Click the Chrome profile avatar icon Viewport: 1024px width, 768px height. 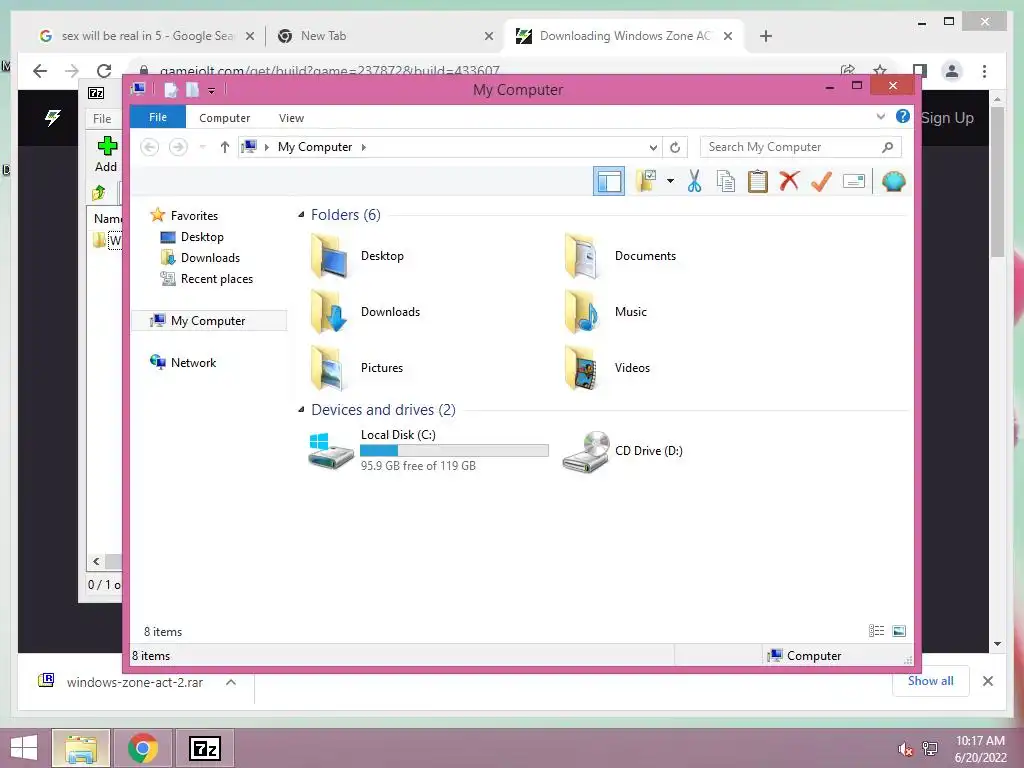click(952, 71)
